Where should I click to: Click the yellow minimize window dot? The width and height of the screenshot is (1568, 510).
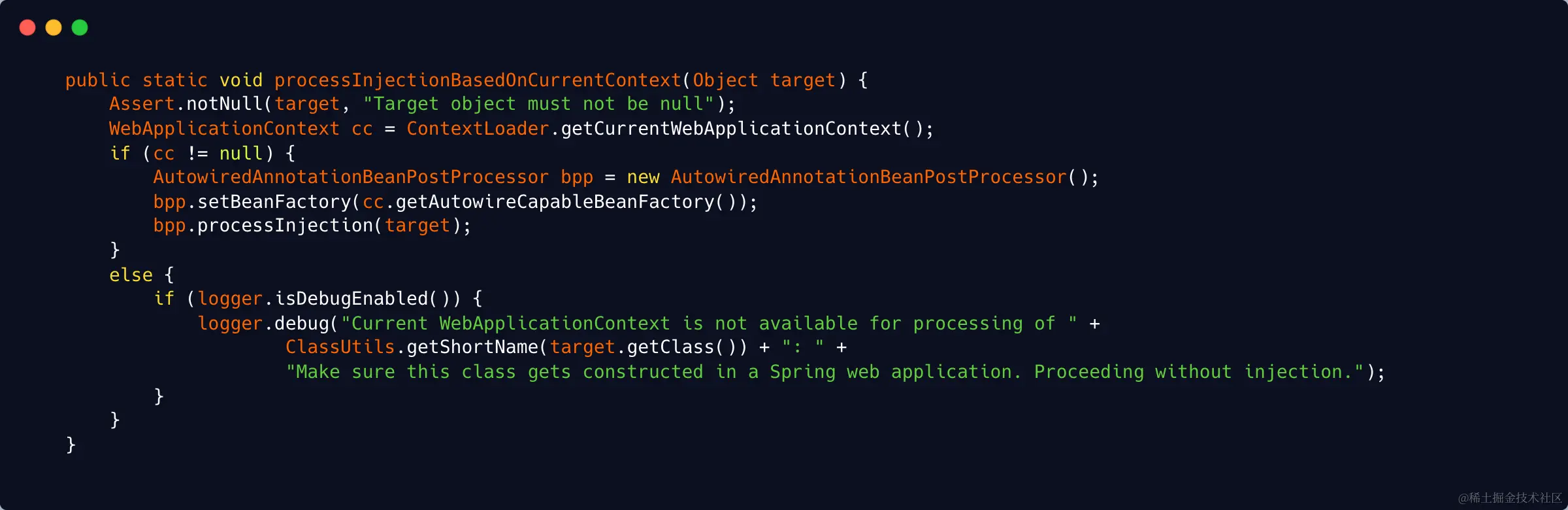coord(54,27)
